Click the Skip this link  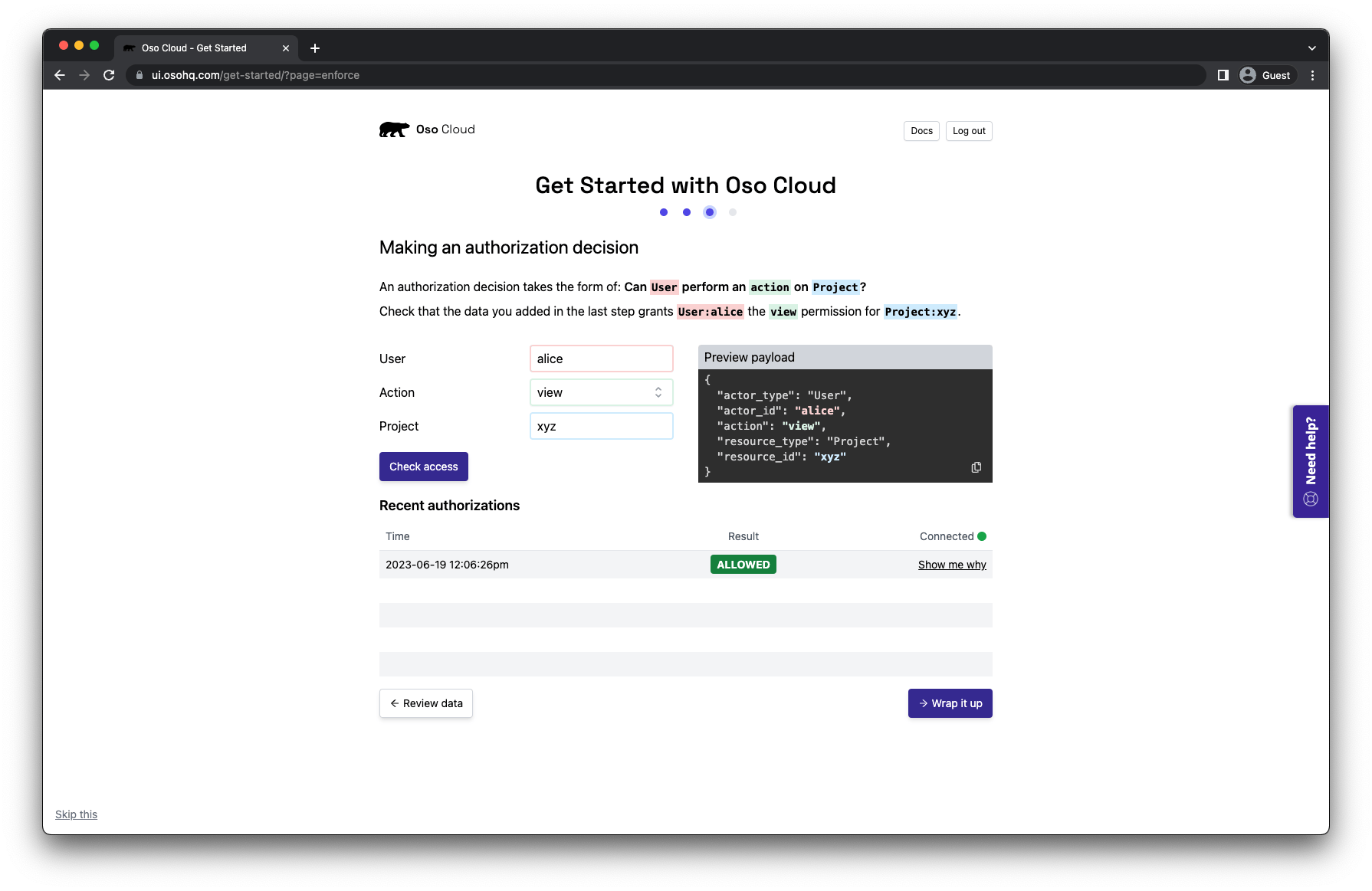pos(76,814)
